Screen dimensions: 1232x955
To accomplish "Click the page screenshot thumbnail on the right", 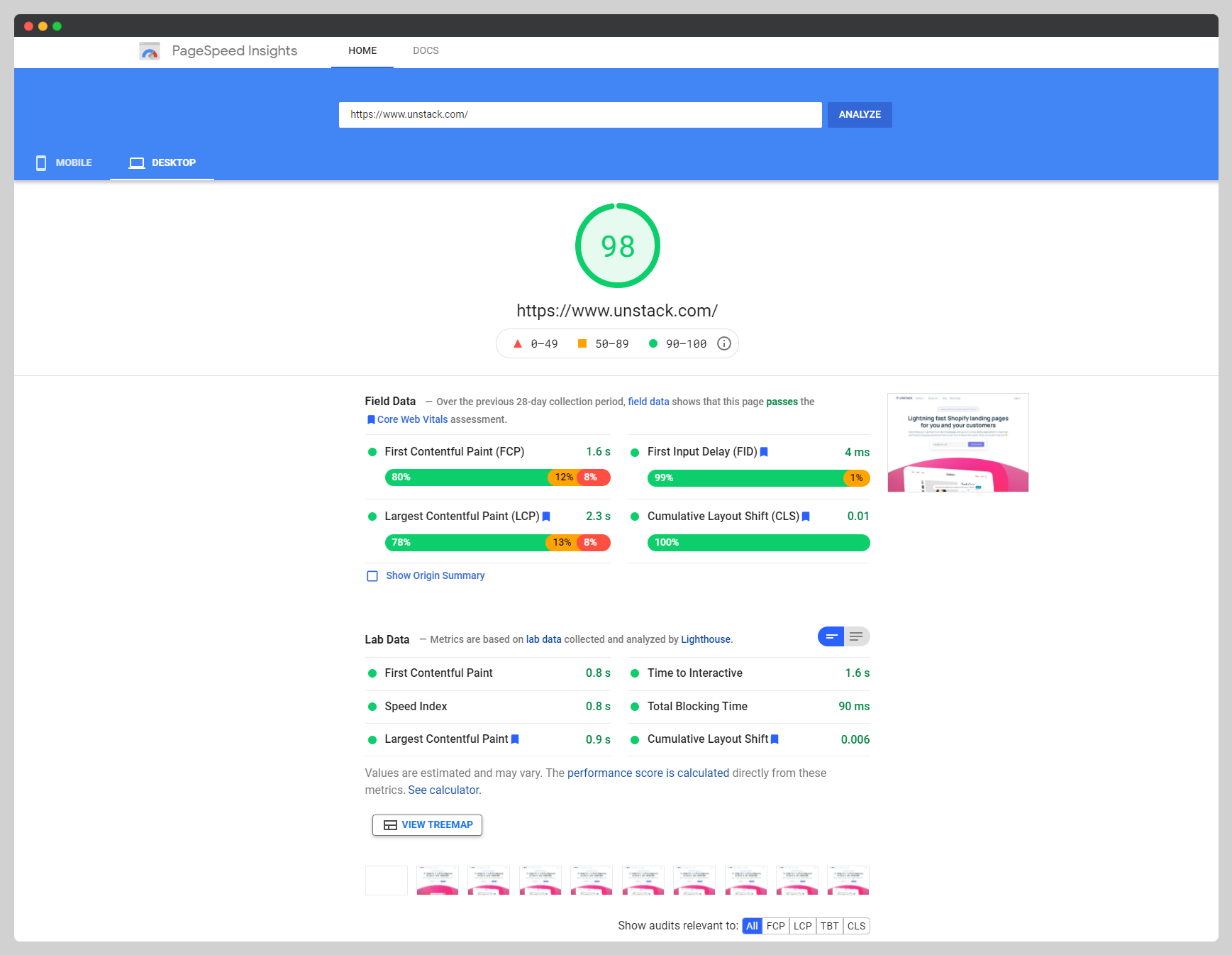I will [958, 442].
